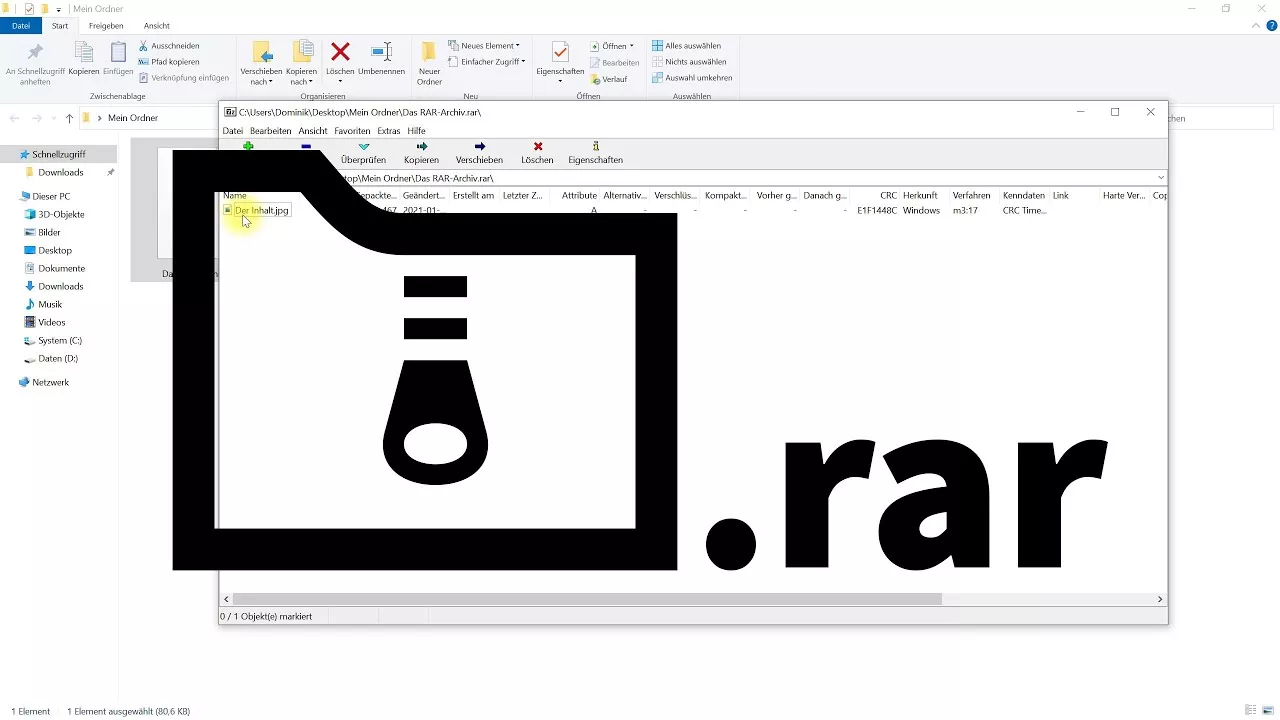Open the Hilfe menu in 7-Zip

click(416, 131)
